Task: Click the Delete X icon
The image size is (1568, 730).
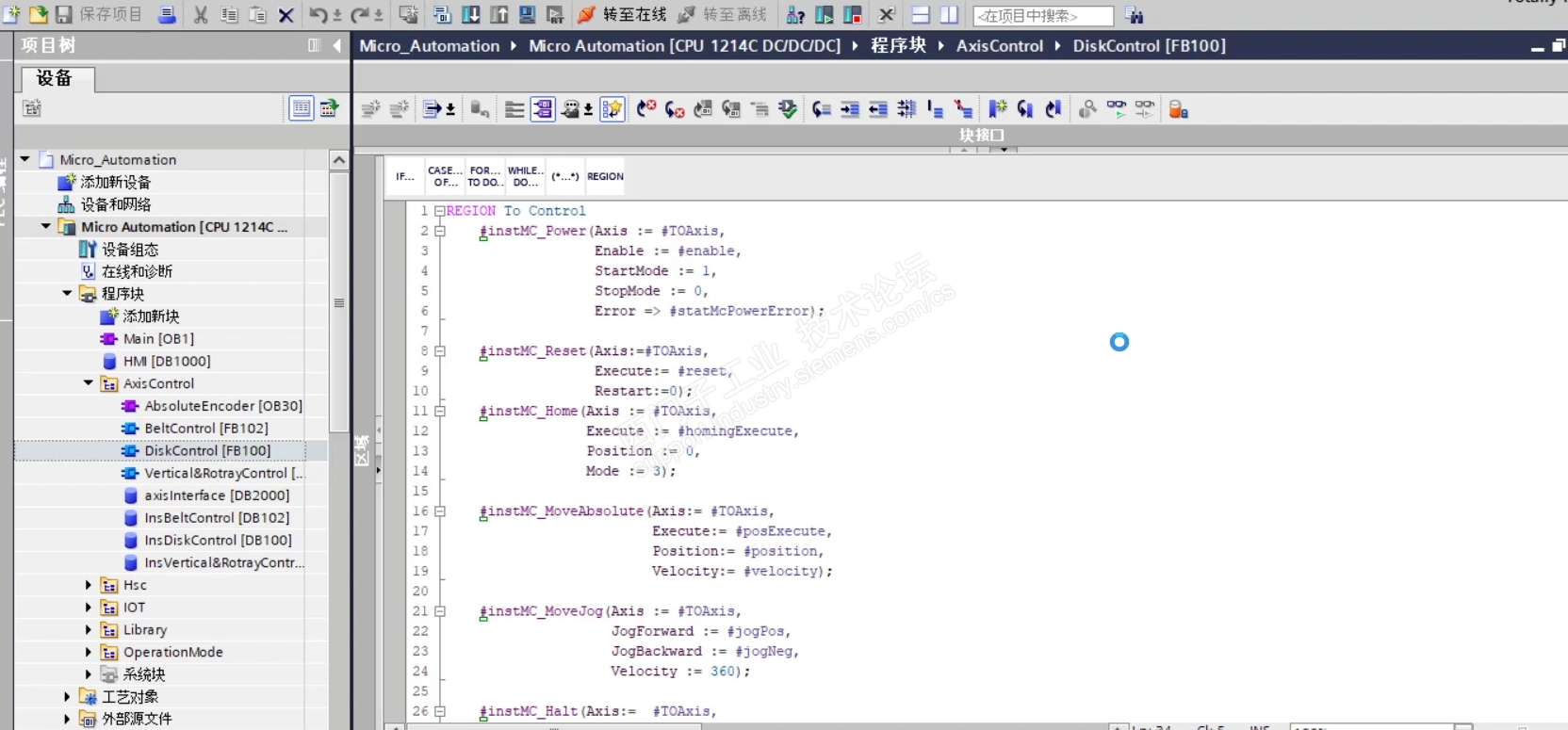Action: pyautogui.click(x=286, y=15)
